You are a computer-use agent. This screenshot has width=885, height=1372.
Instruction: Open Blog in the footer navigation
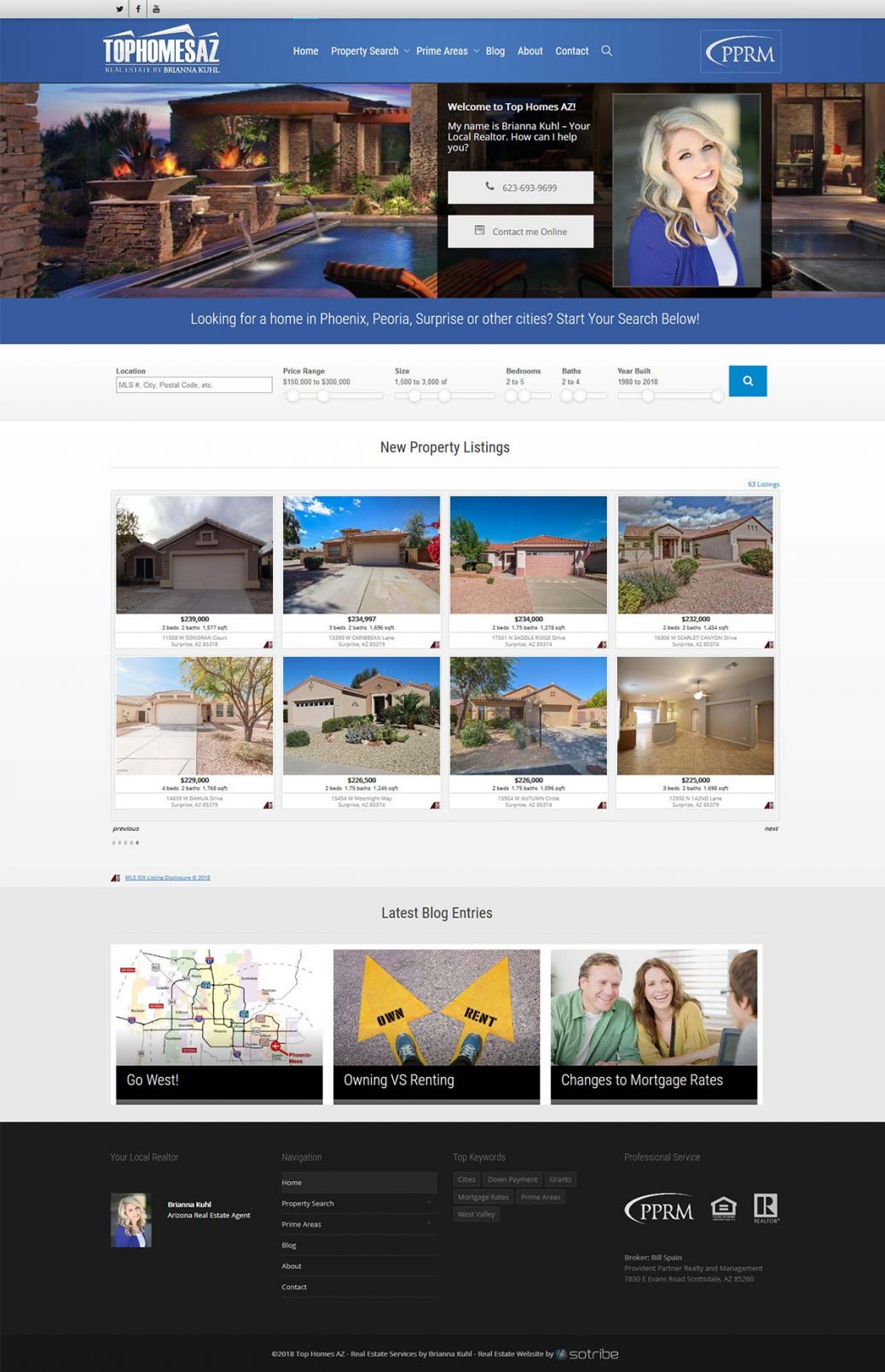tap(359, 1245)
